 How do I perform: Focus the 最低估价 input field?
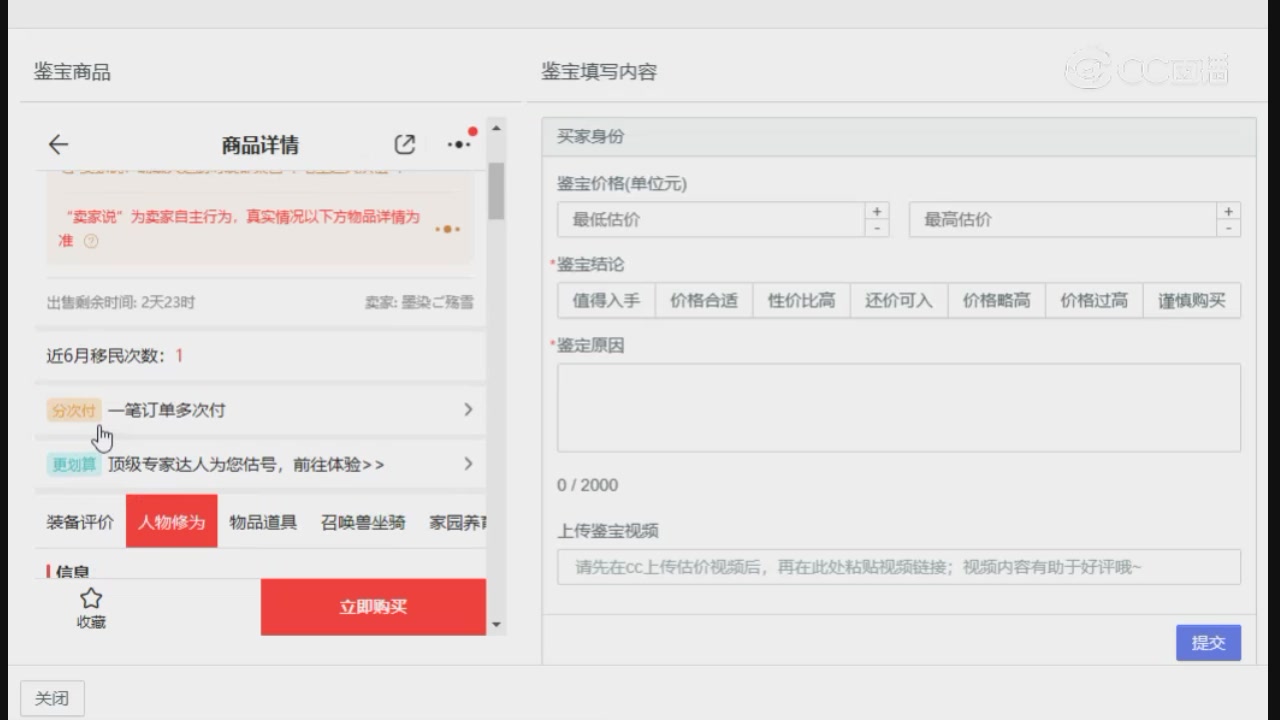[x=711, y=220]
